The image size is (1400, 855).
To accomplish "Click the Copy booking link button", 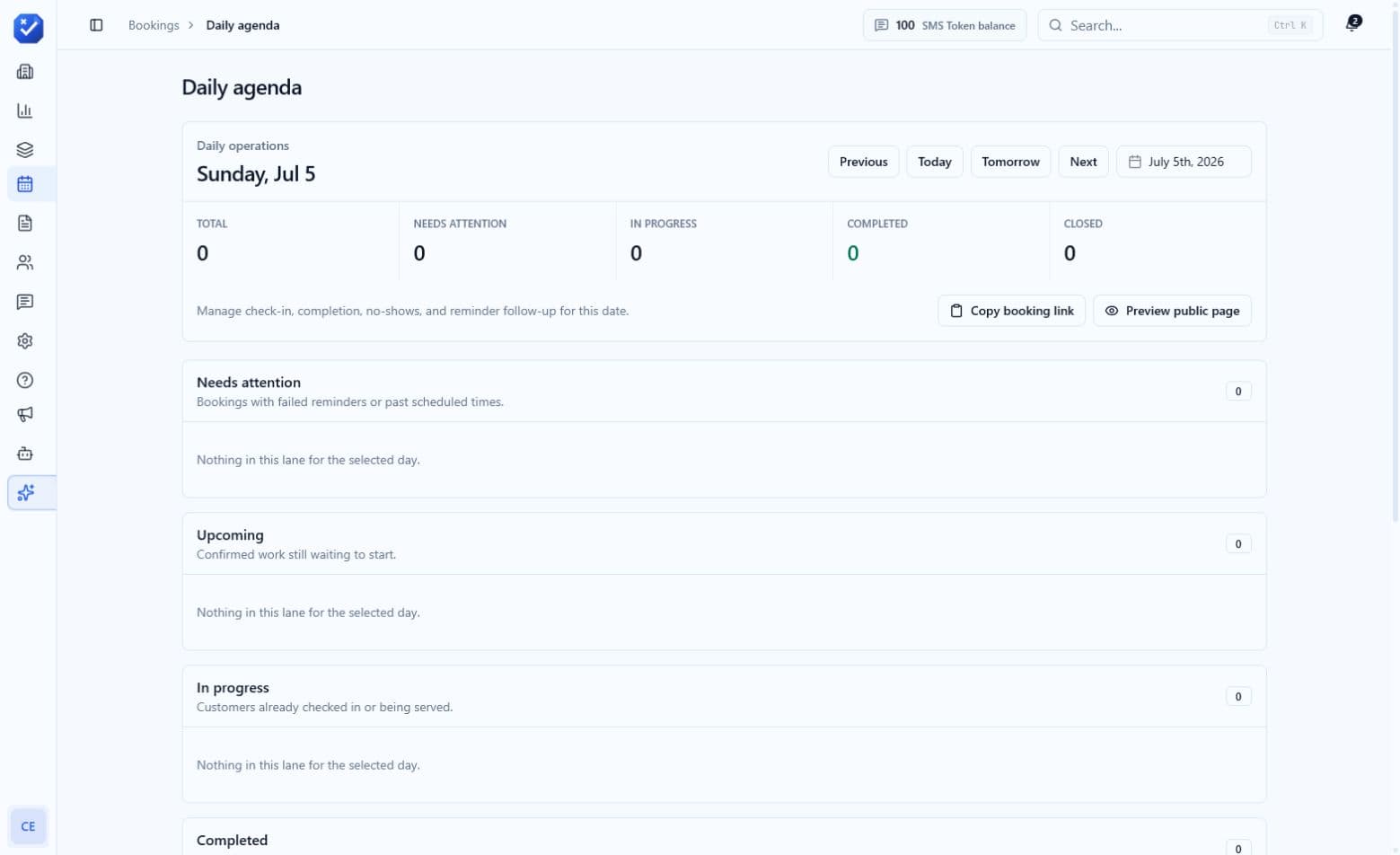I will (1011, 311).
